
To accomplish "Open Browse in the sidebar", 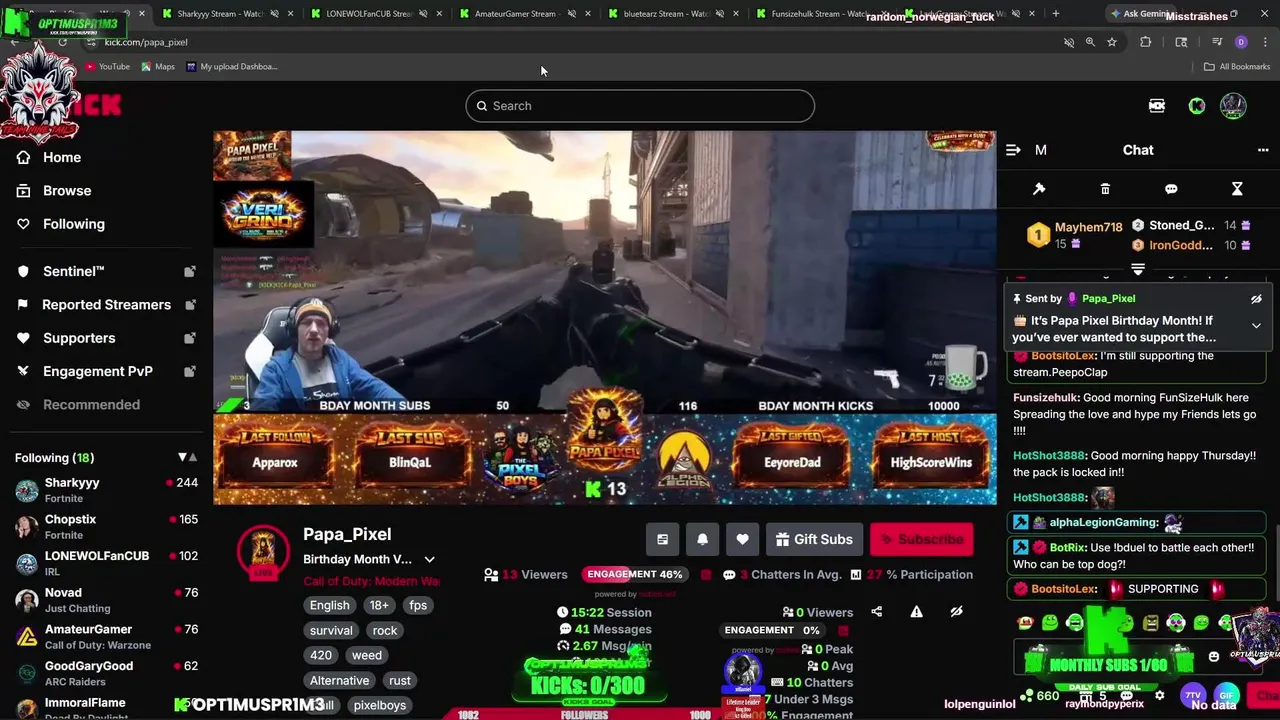I will 67,190.
